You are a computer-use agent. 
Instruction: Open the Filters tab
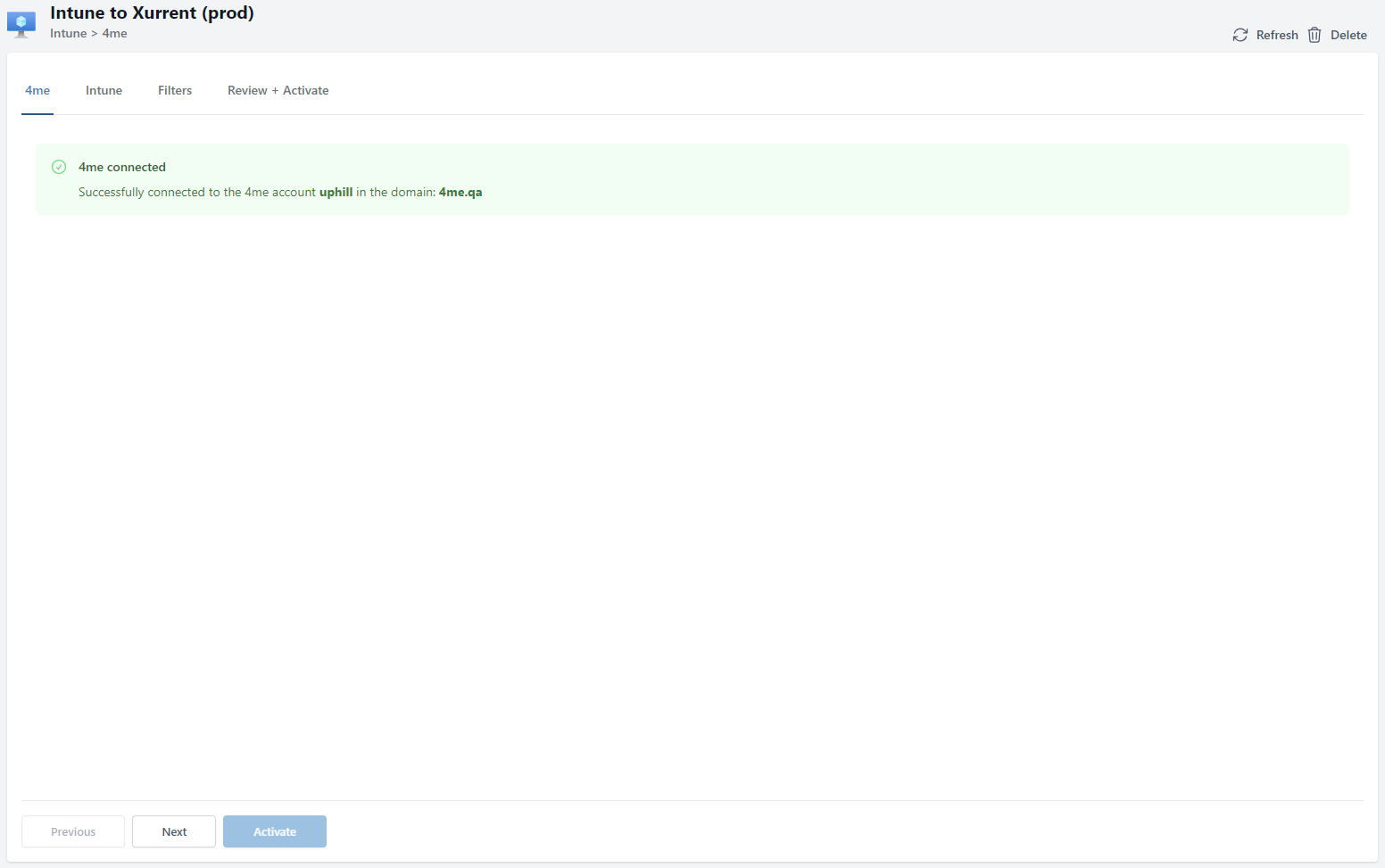coord(175,91)
